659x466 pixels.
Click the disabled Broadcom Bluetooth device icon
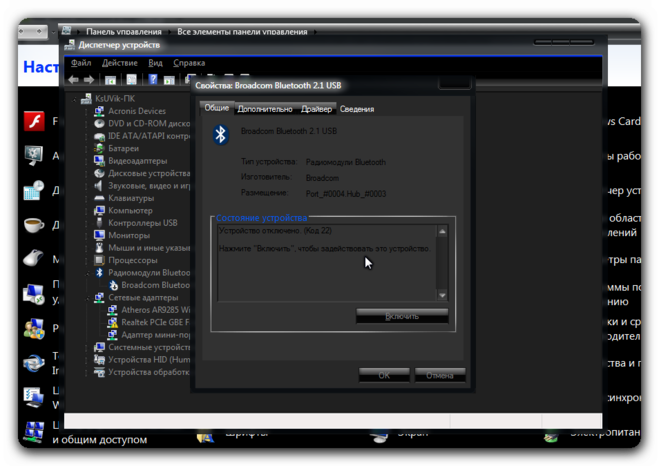pyautogui.click(x=113, y=285)
